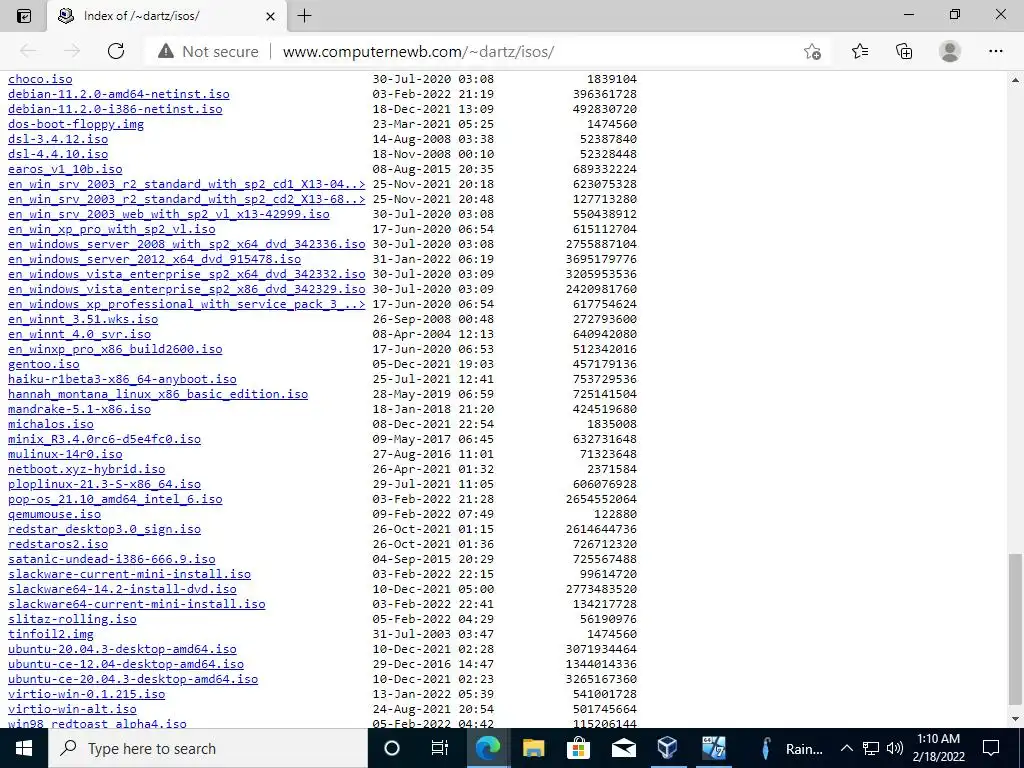1024x768 pixels.
Task: Open the tinfoil2.img link
Action: pyautogui.click(x=51, y=635)
